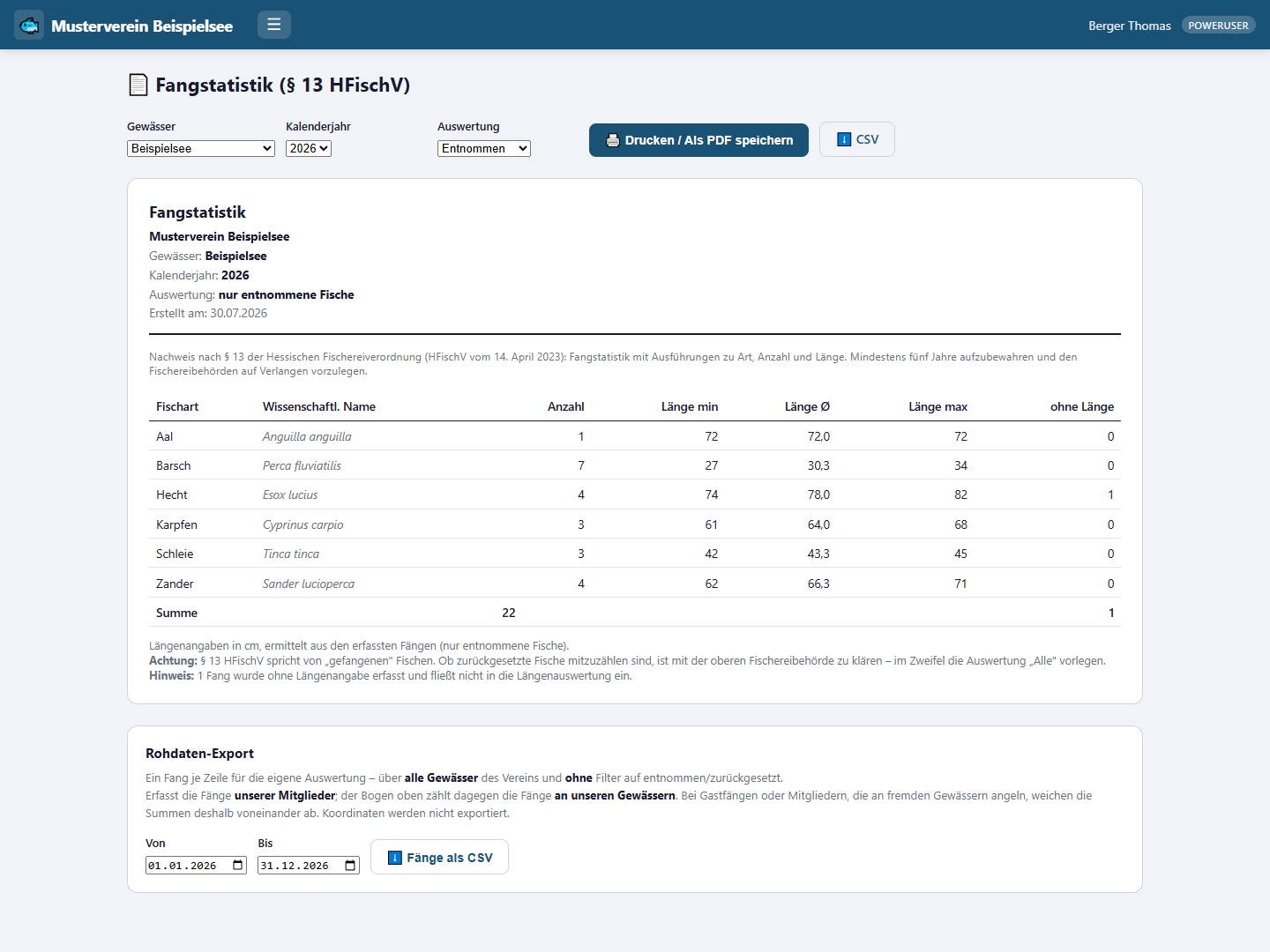1270x952 pixels.
Task: Click the fish logo icon in header
Action: pos(29,25)
